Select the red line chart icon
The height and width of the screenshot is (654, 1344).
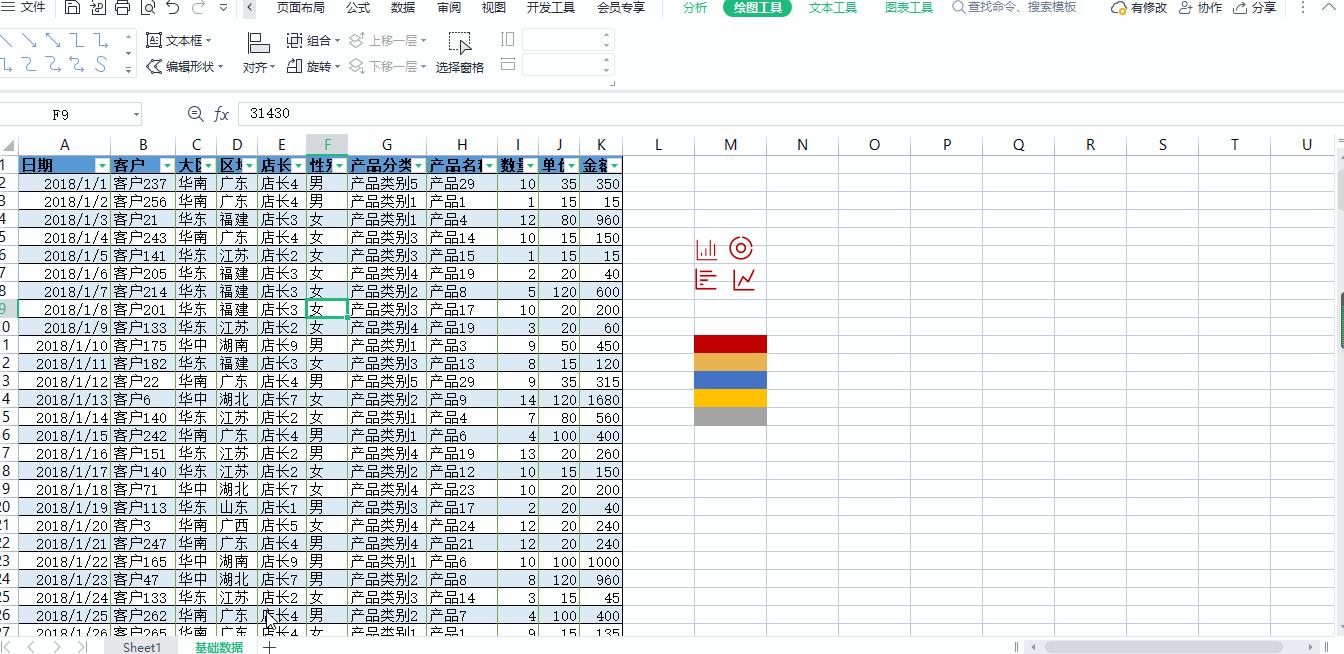(x=741, y=280)
